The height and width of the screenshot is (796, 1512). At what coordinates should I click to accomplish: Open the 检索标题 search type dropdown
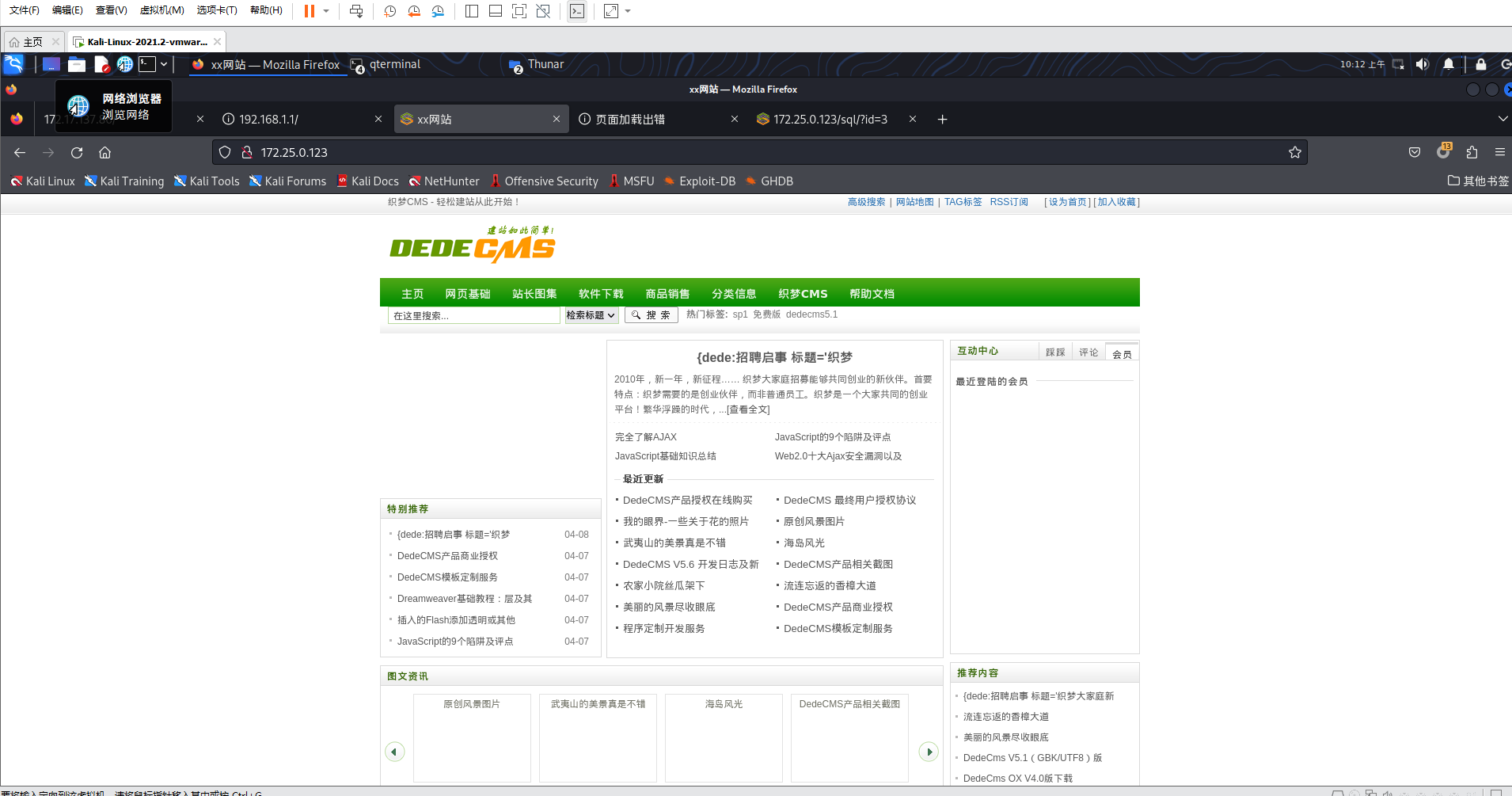pos(591,315)
